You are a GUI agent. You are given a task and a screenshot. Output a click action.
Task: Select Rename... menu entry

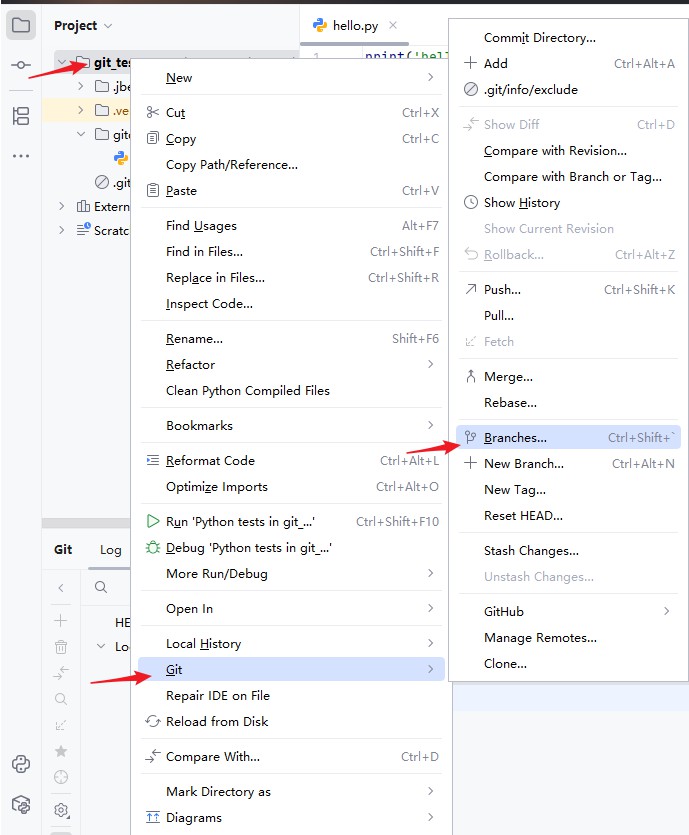[x=291, y=339]
